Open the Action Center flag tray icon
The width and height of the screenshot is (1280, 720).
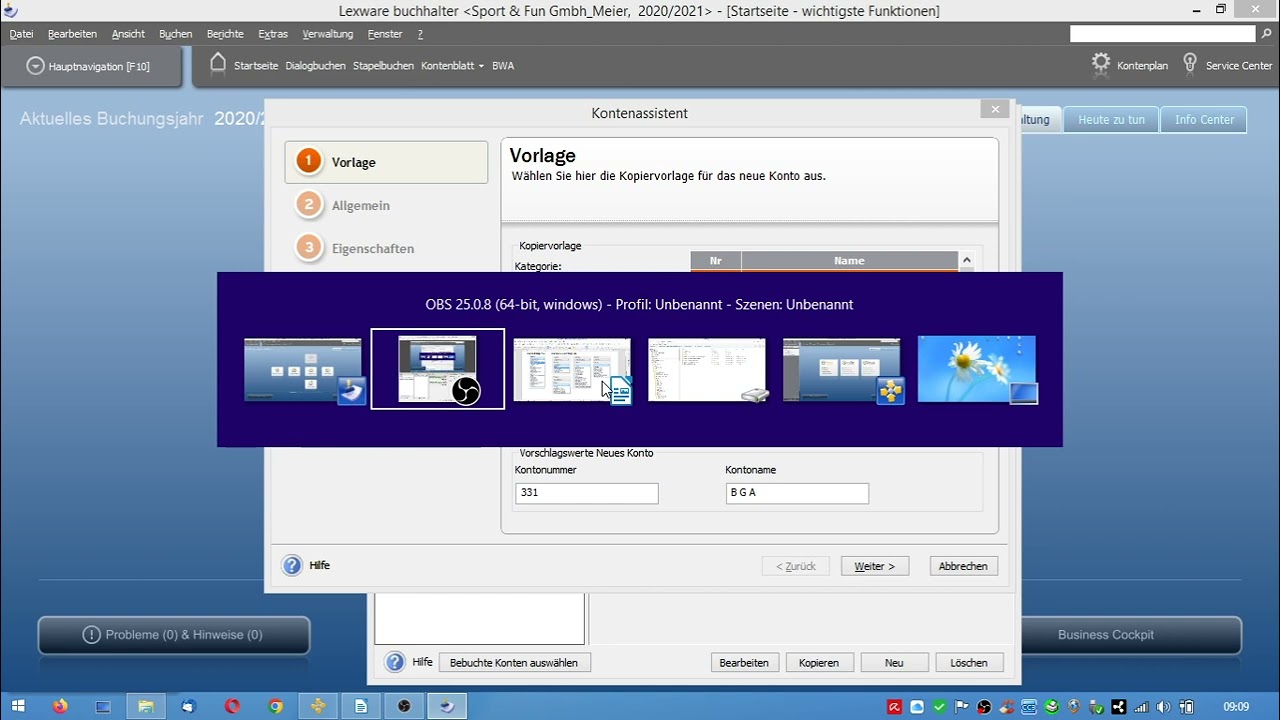click(x=962, y=707)
